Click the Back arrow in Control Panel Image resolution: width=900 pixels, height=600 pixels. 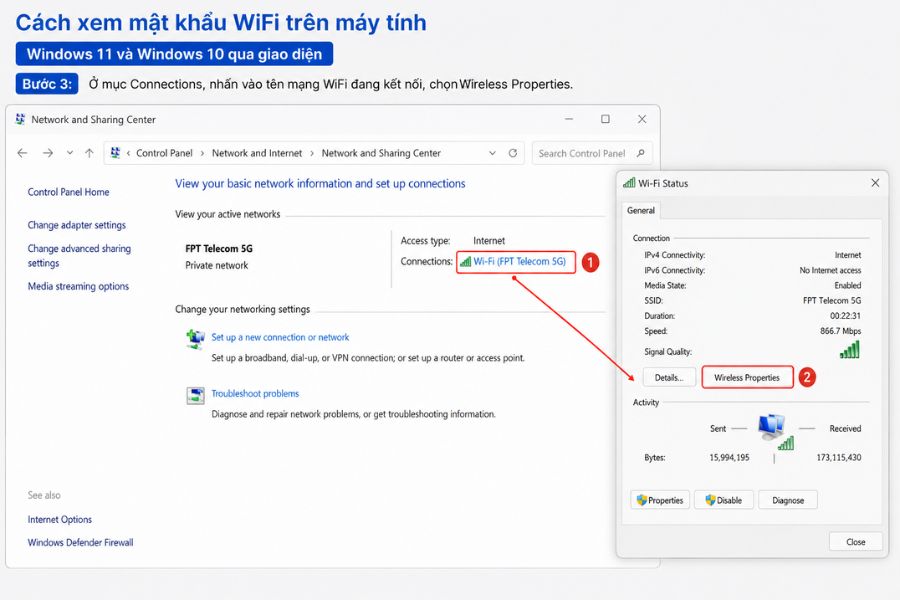point(22,153)
